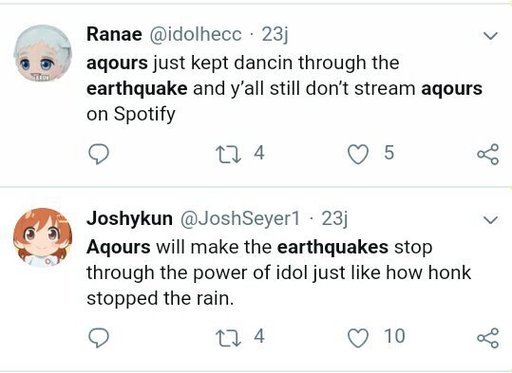Reply to Ranae's tweet about aqours

click(98, 154)
